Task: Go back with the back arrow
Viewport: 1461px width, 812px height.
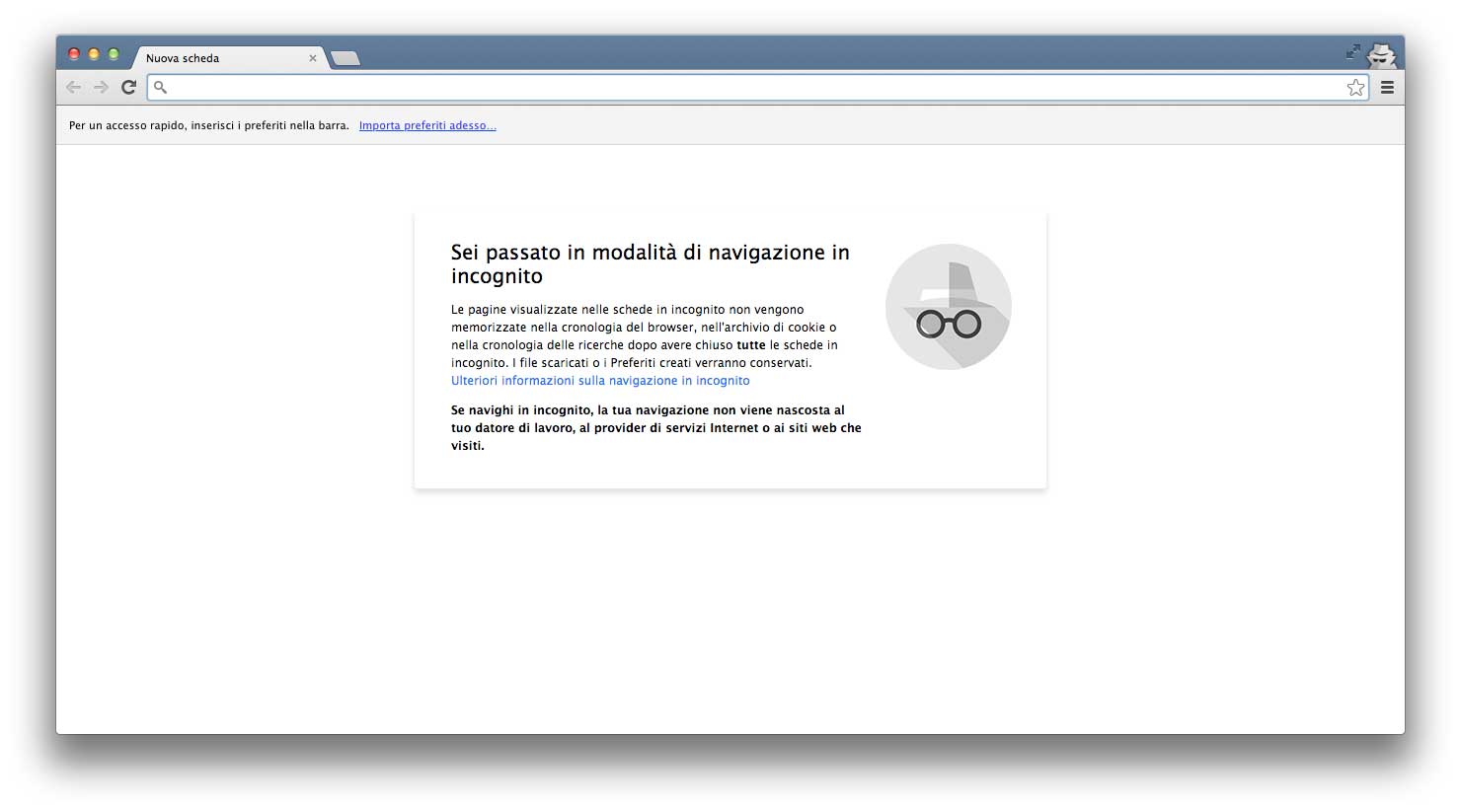Action: 73,88
